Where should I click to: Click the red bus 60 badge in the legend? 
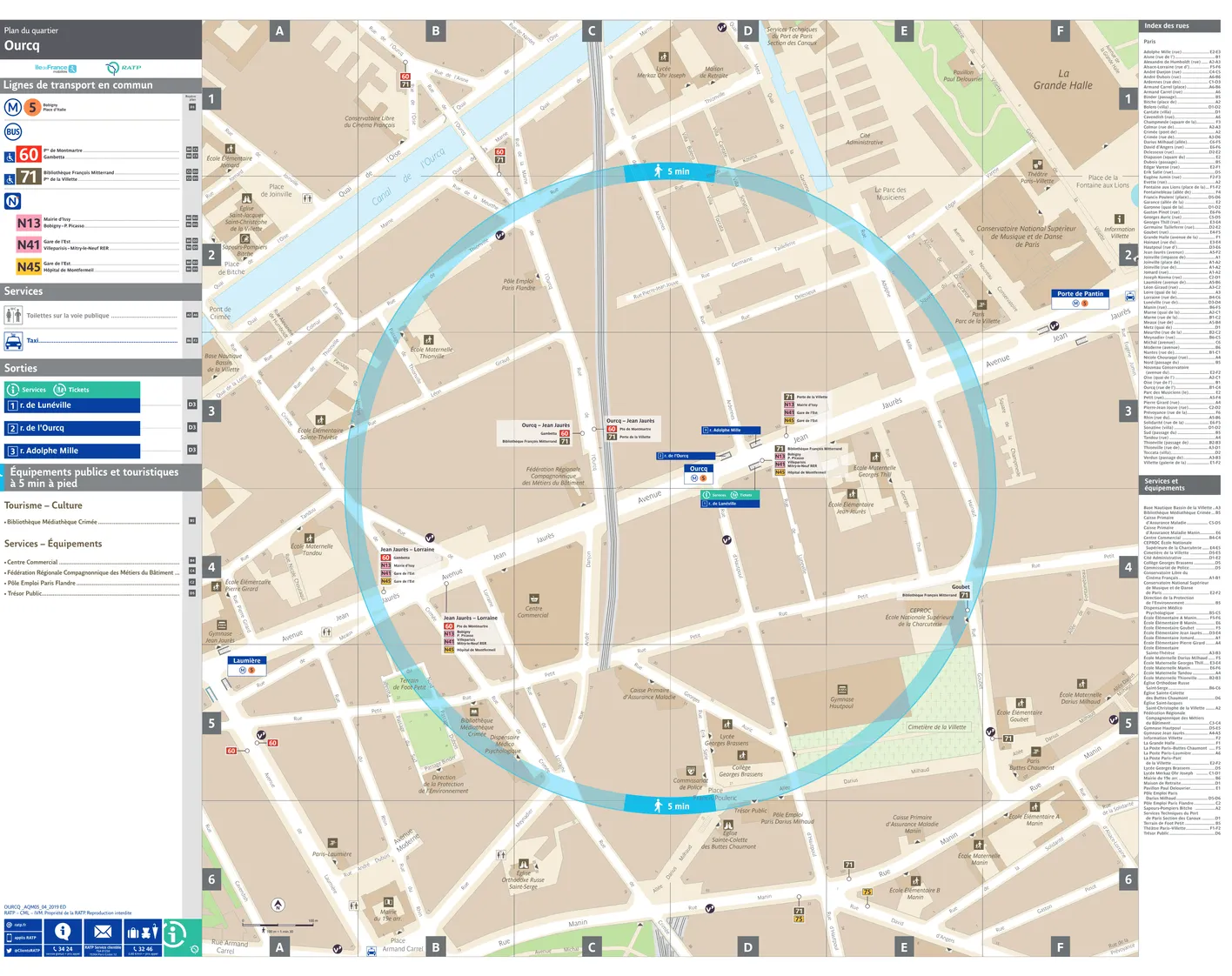pos(29,154)
